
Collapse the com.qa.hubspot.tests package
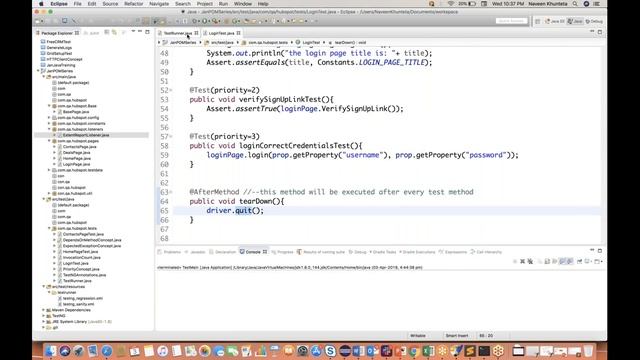point(49,229)
